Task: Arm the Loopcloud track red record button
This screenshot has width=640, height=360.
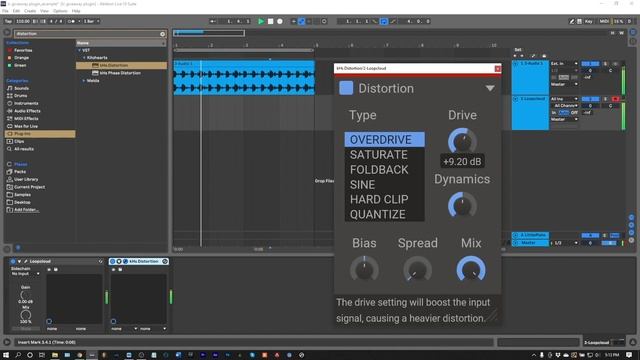Action: click(x=615, y=99)
